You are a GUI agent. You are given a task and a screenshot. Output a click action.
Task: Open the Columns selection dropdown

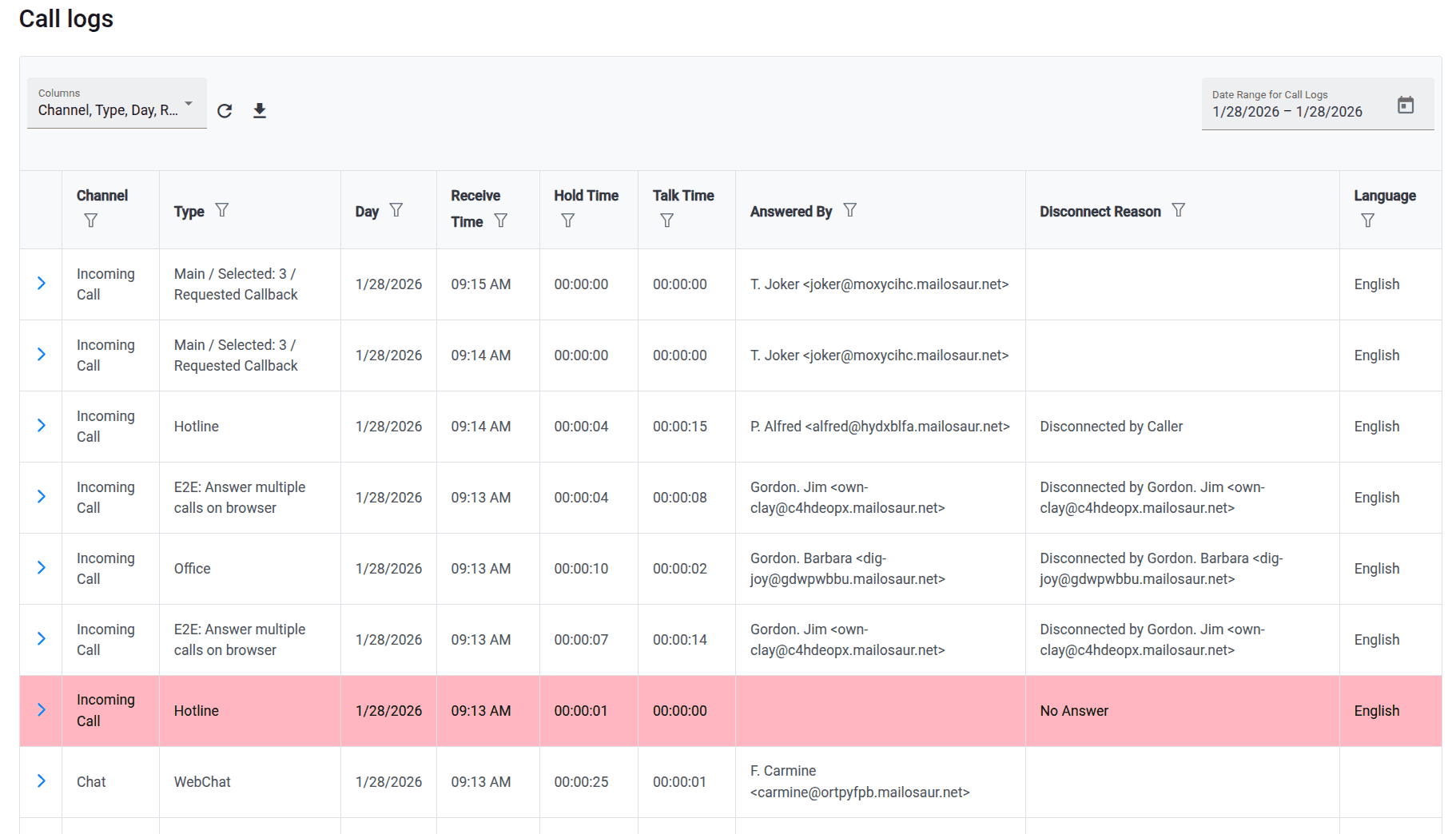[x=117, y=103]
